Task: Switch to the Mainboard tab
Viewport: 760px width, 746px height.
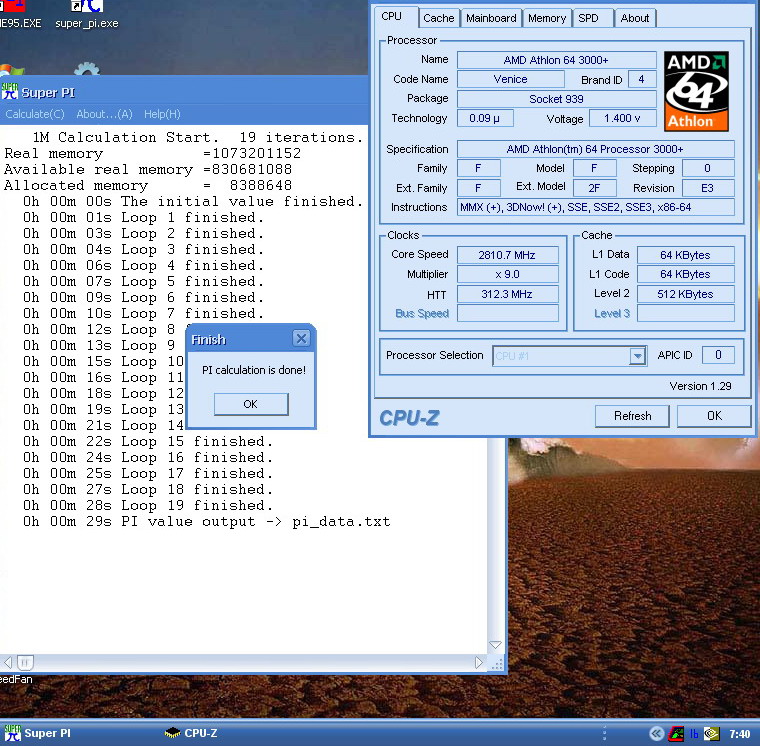Action: [491, 18]
